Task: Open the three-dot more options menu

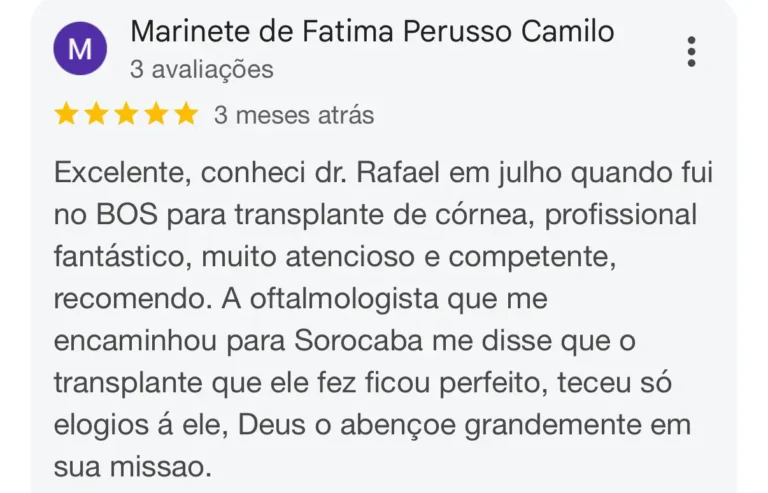Action: pyautogui.click(x=691, y=51)
